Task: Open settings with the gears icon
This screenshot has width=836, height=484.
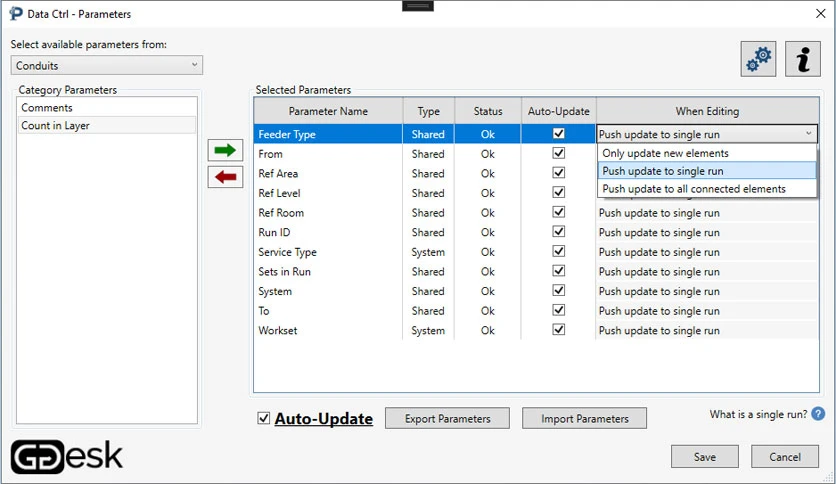Action: 758,59
